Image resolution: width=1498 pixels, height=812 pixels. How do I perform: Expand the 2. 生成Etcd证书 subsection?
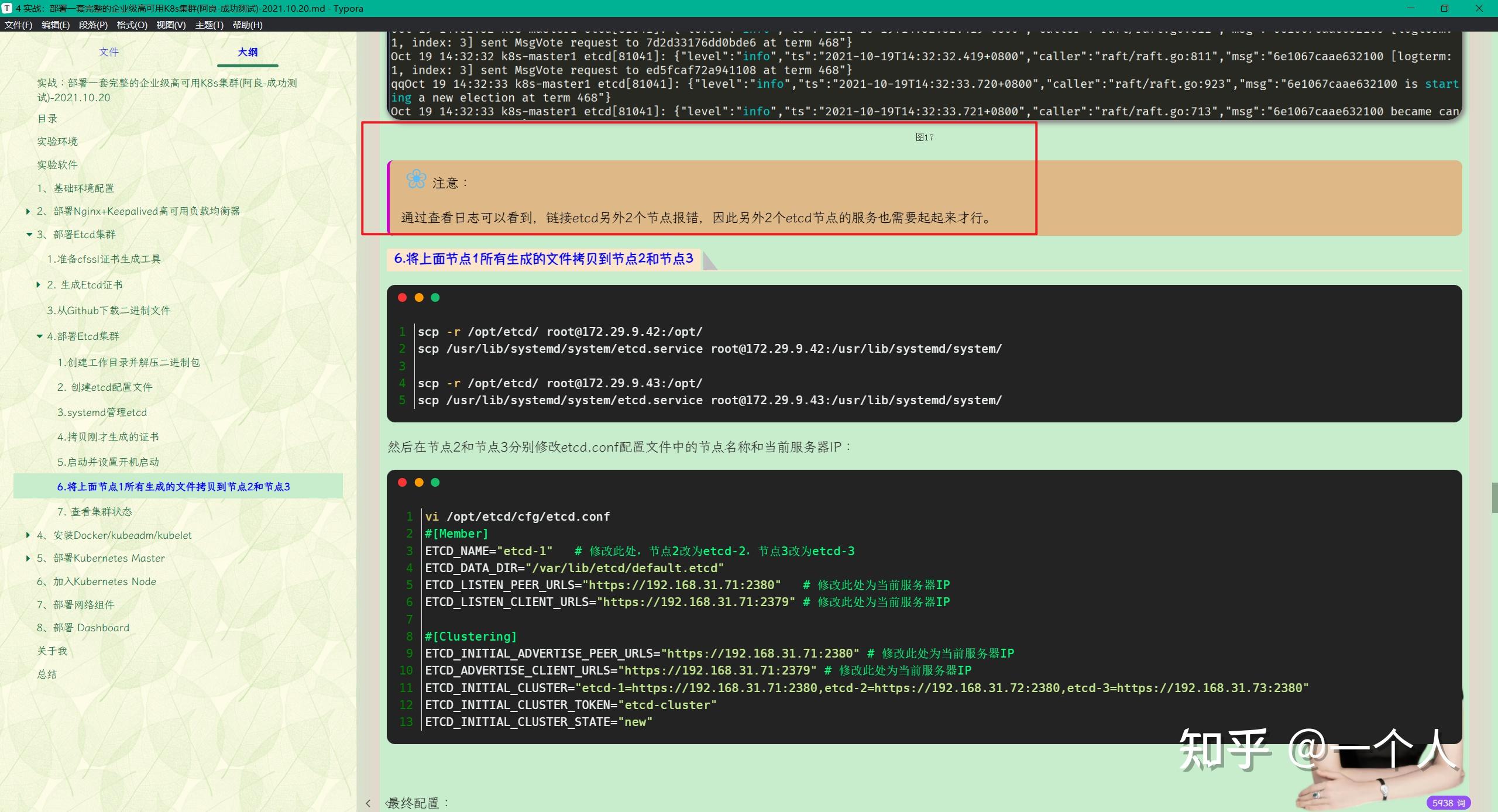point(38,285)
